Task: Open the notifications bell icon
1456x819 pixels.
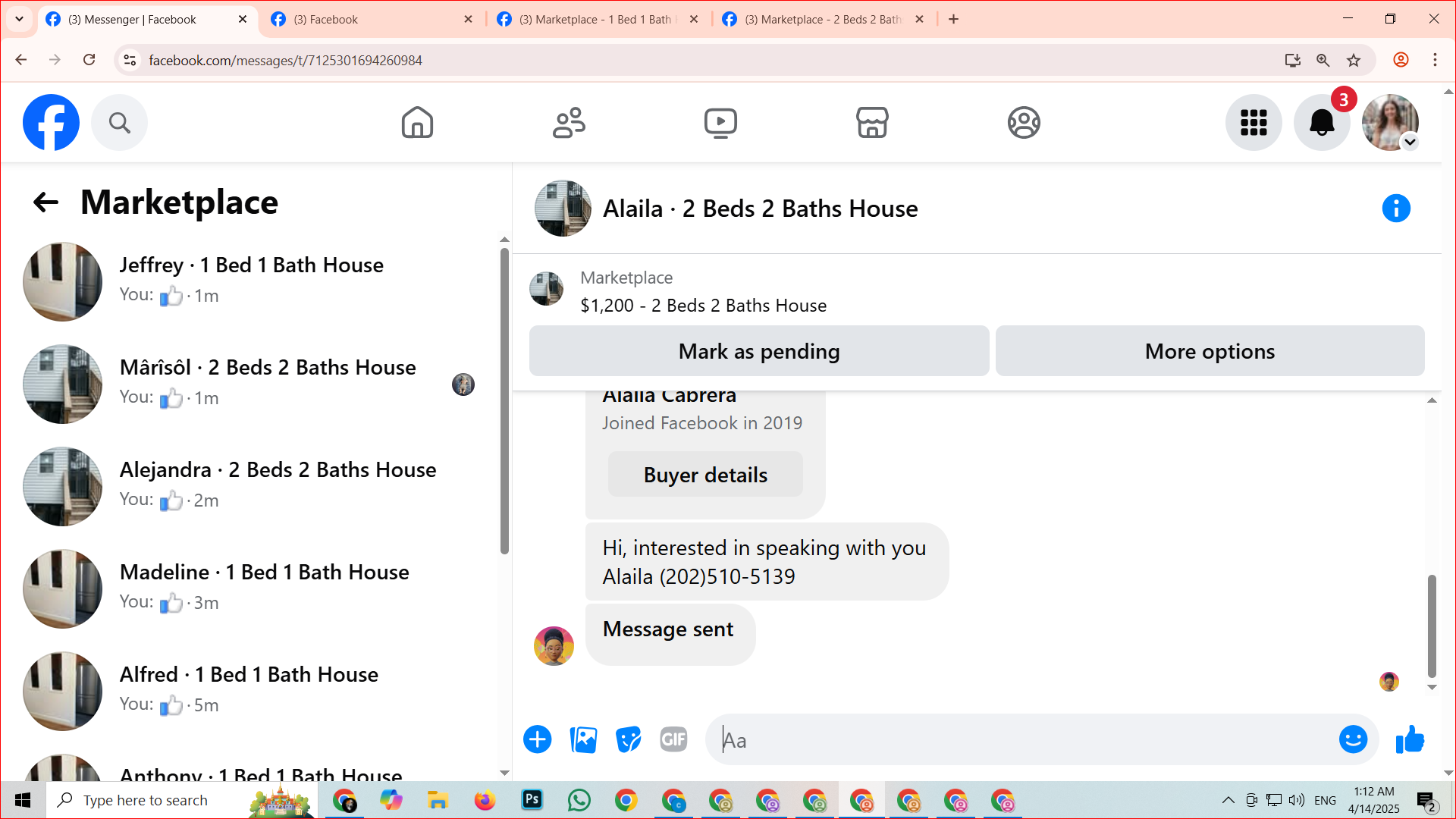Action: 1321,122
